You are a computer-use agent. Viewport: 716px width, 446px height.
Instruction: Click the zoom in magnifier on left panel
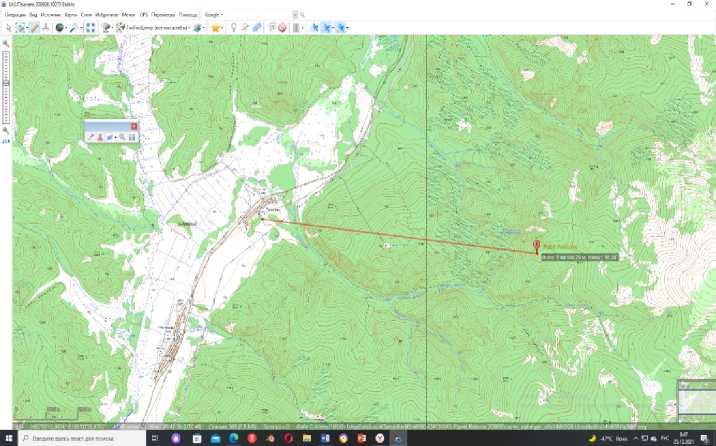click(x=6, y=44)
